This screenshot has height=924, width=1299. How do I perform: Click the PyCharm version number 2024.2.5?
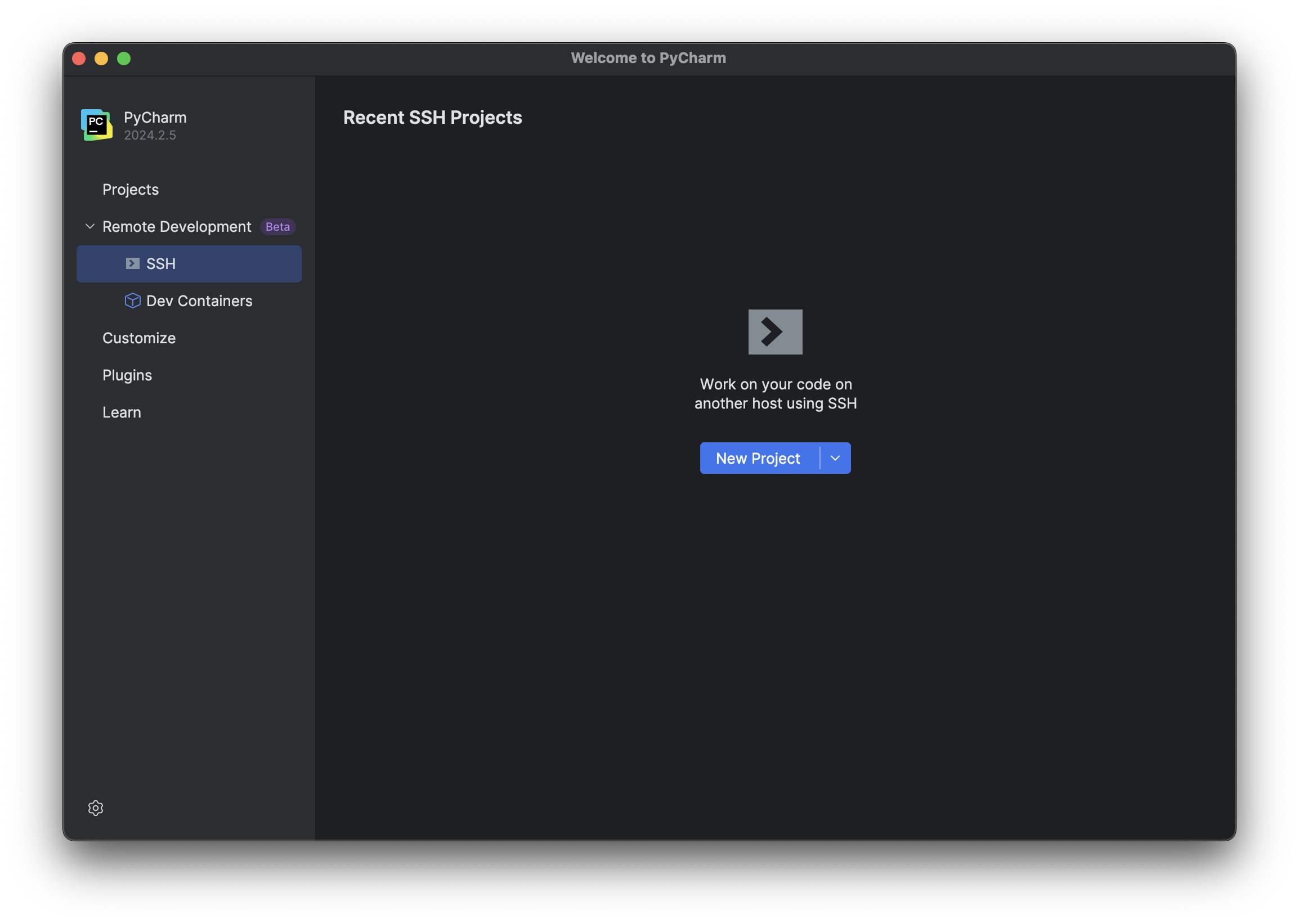pyautogui.click(x=149, y=136)
